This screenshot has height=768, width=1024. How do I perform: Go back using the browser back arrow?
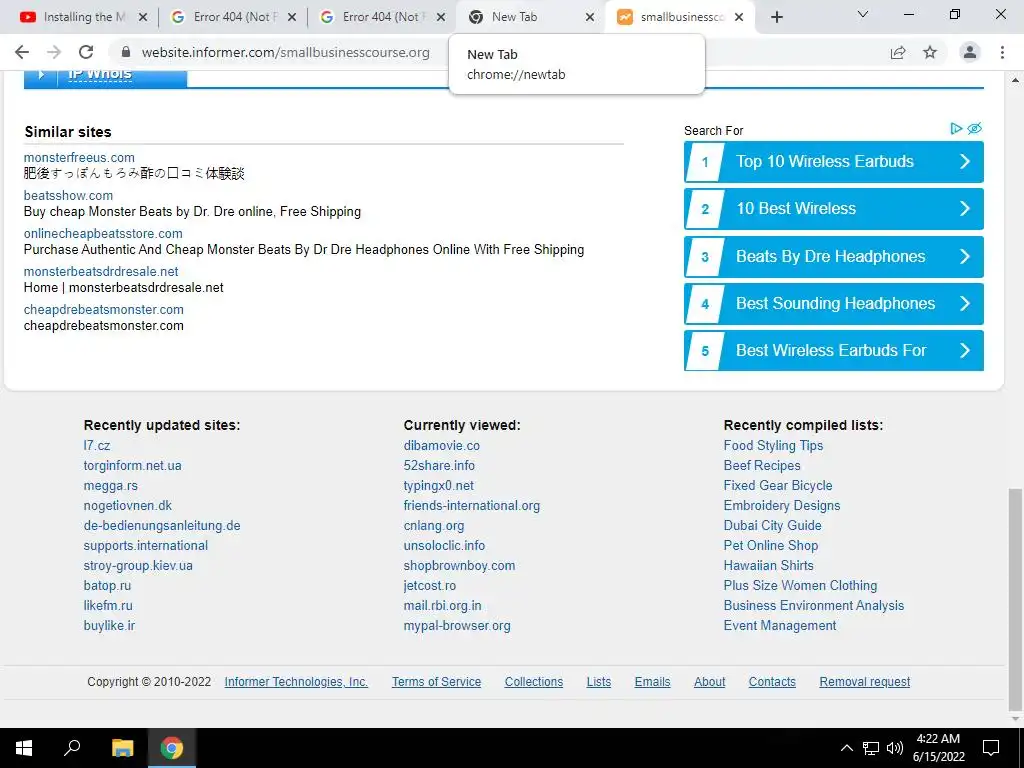(22, 52)
